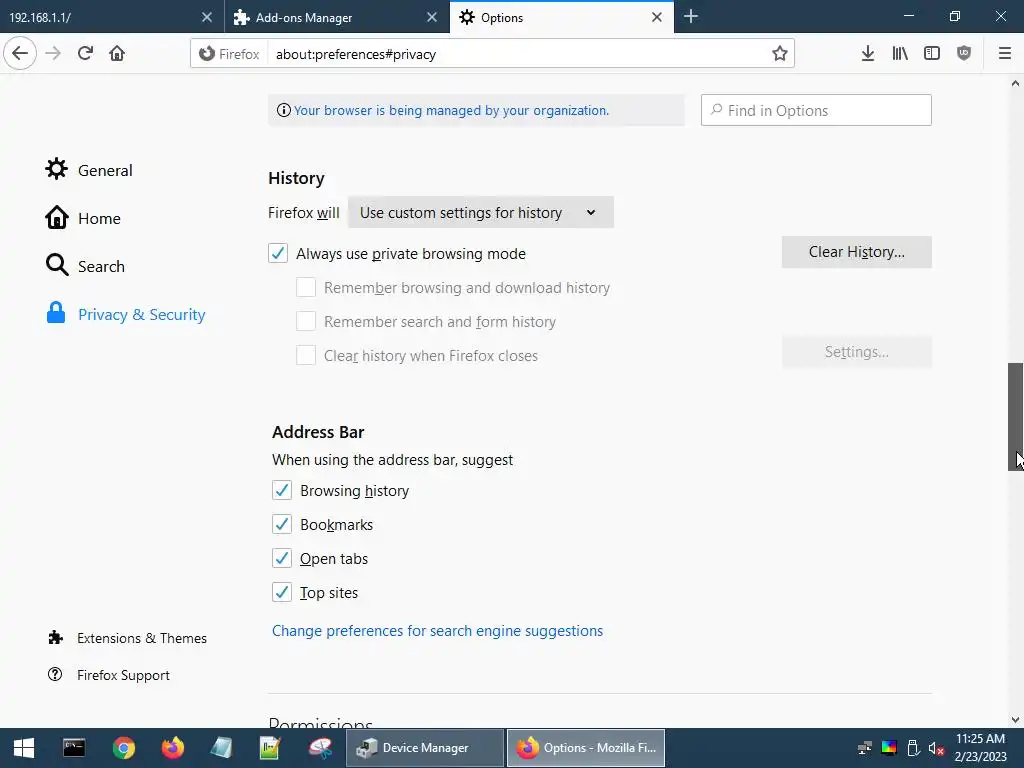Select Privacy & Security category
Image resolution: width=1024 pixels, height=768 pixels.
tap(125, 314)
